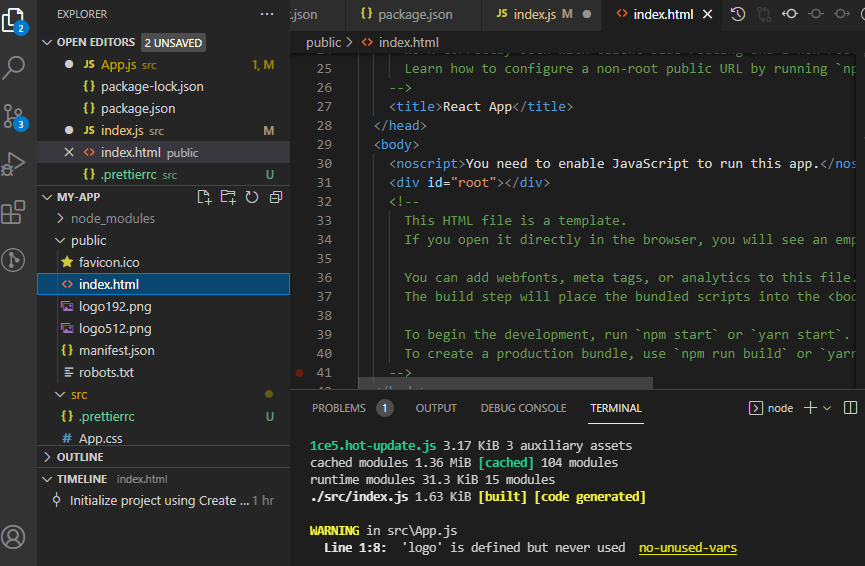This screenshot has width=865, height=566.
Task: Open the Git graph icon in activity bar
Action: coord(14,259)
